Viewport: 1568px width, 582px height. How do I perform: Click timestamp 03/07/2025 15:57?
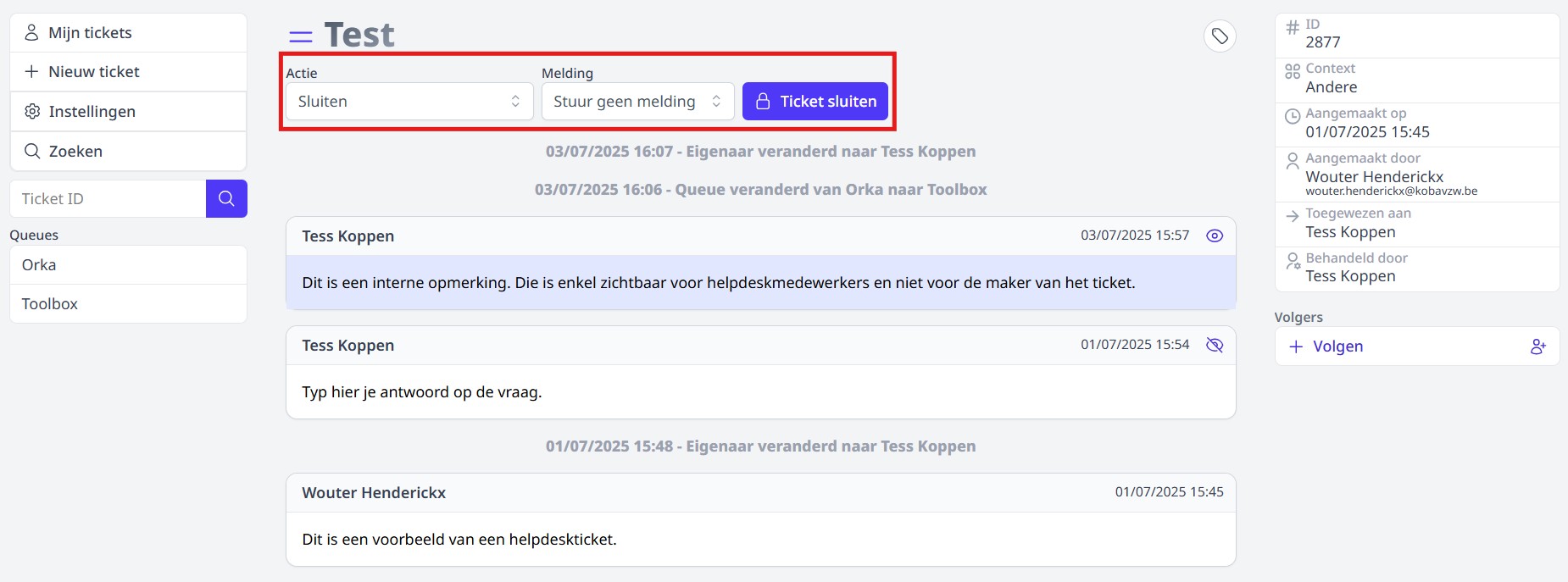[x=1135, y=236]
